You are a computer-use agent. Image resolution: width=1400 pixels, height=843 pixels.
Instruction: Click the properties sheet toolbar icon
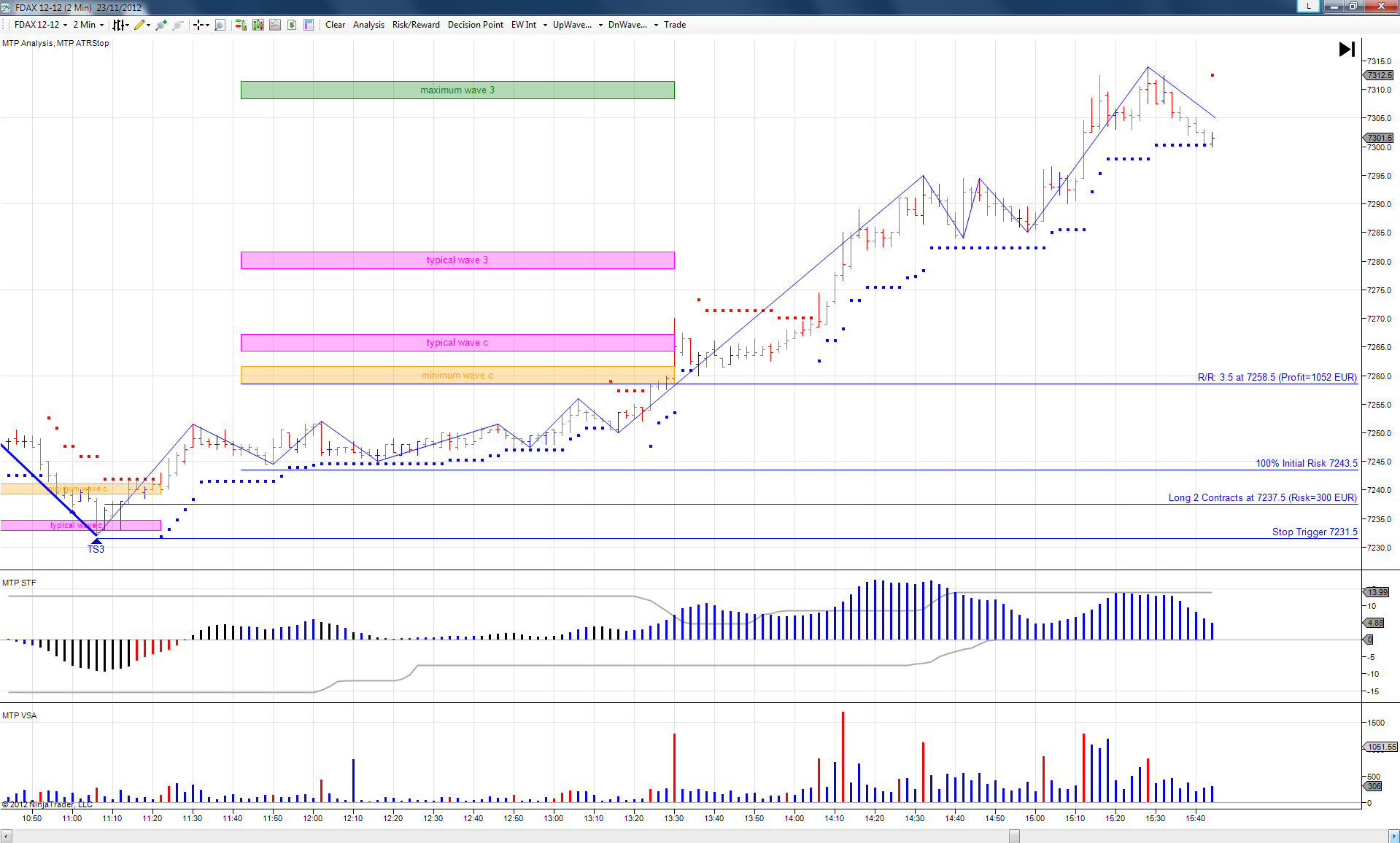pos(309,25)
